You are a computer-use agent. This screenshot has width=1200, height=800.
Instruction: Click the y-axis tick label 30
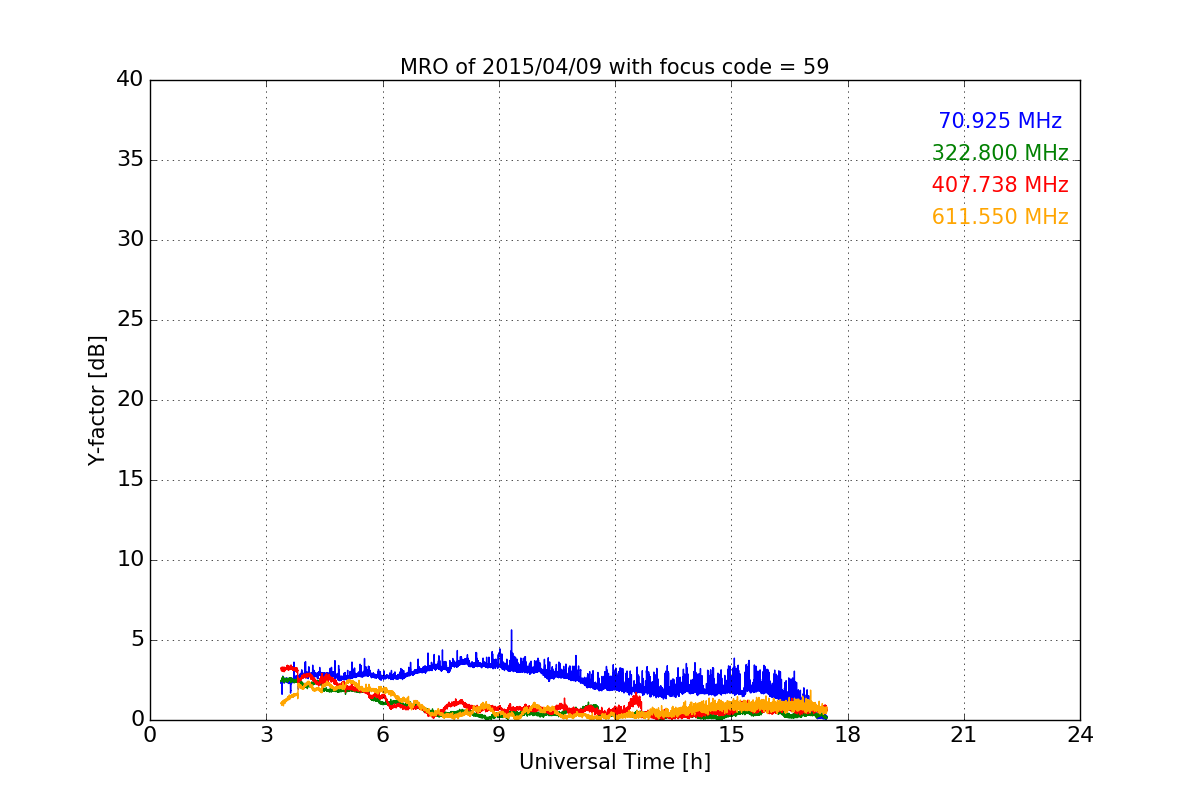click(130, 240)
